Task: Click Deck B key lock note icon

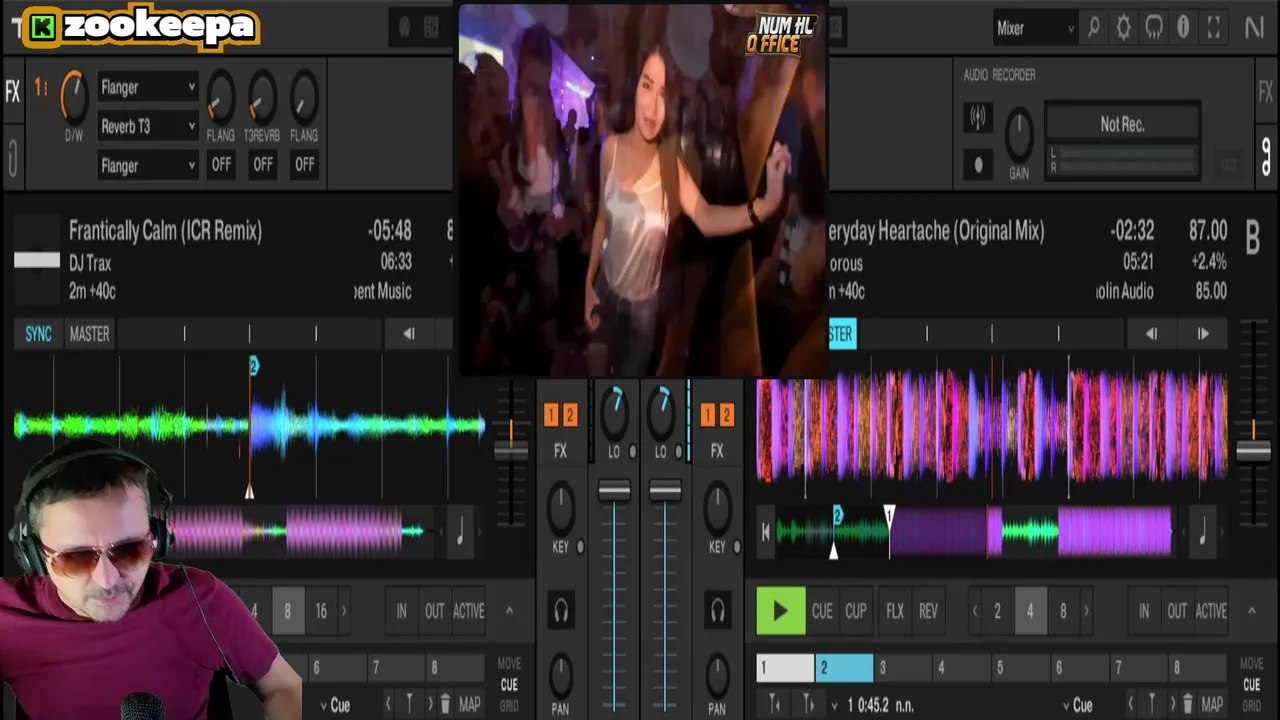Action: click(x=1203, y=532)
